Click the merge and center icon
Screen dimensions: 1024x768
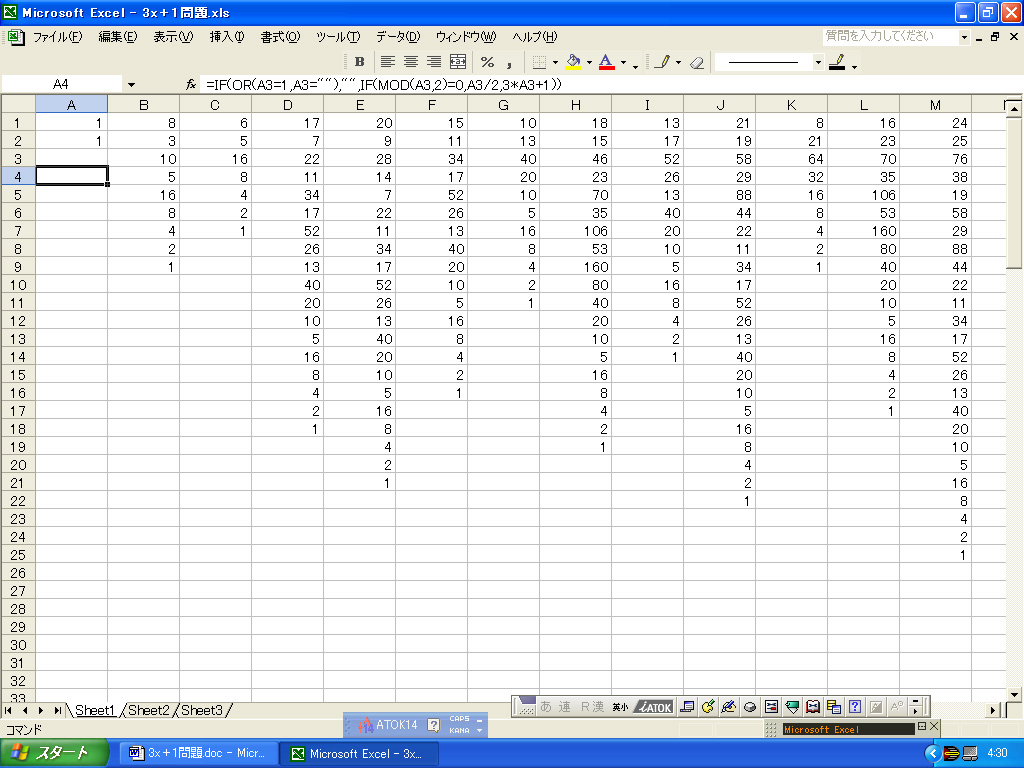[x=459, y=62]
